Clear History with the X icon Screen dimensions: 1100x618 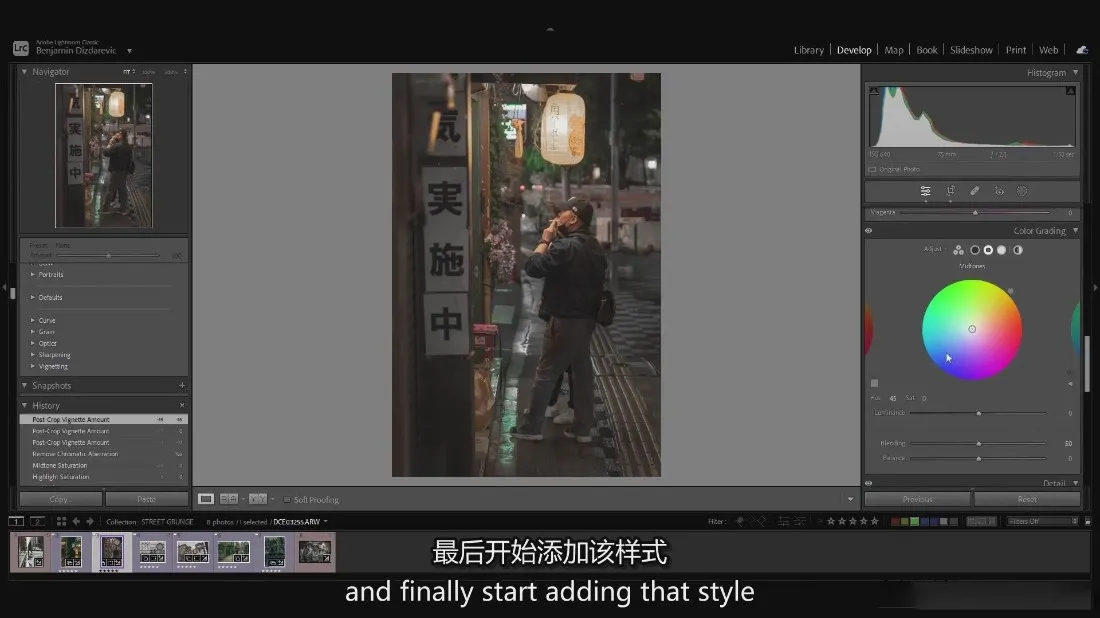182,405
